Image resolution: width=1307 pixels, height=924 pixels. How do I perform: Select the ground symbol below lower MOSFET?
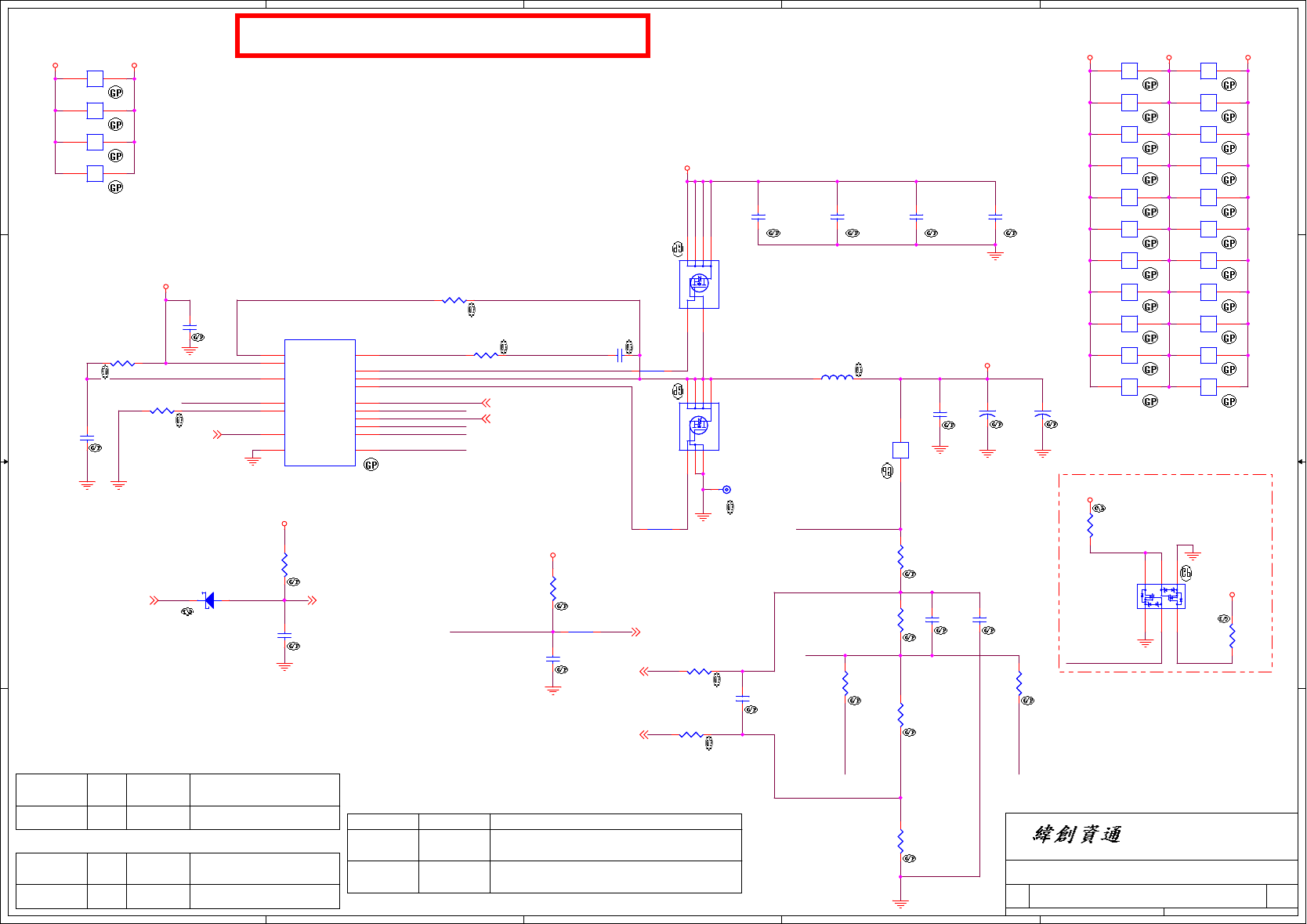703,516
